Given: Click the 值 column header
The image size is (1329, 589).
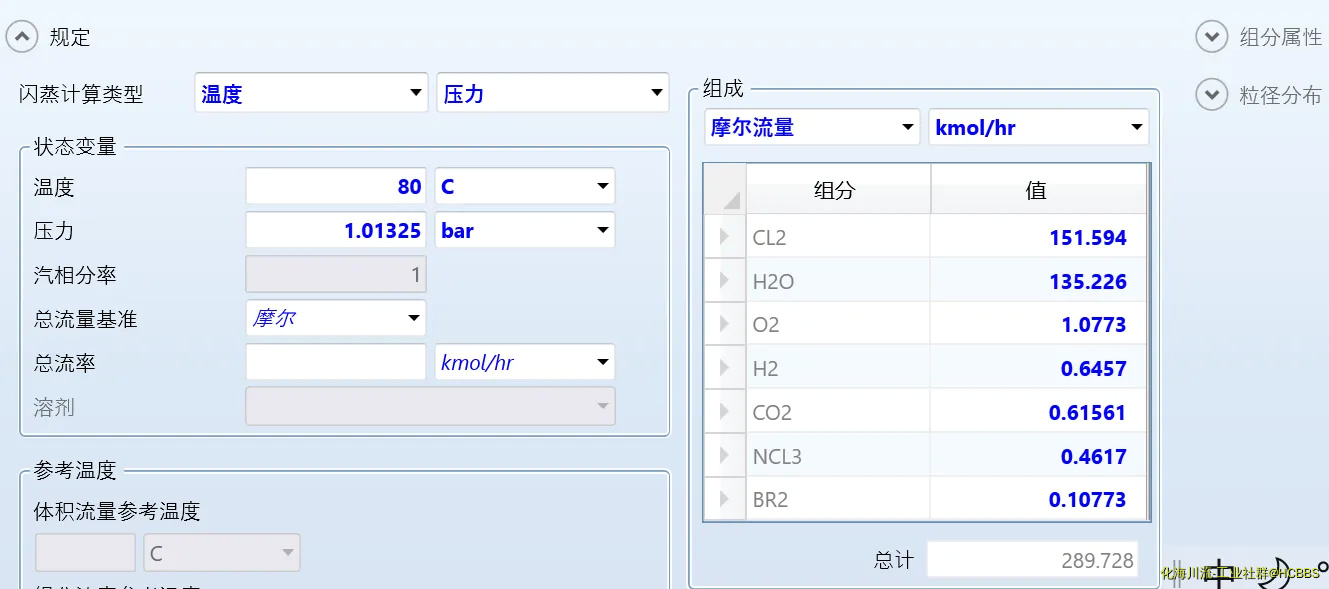Looking at the screenshot, I should [1036, 190].
